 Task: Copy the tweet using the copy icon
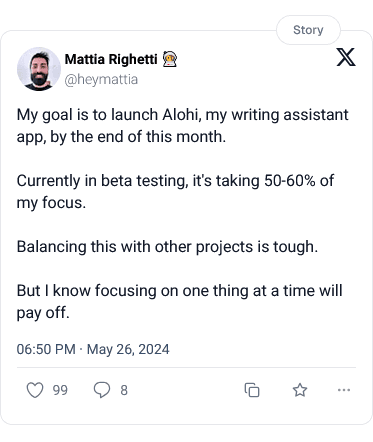[x=252, y=390]
